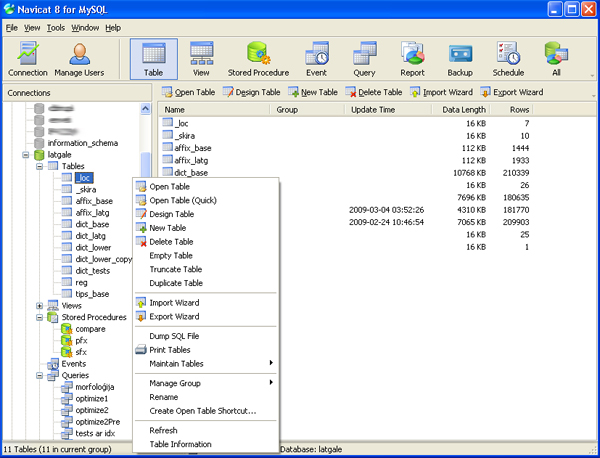Open the Help menu
The width and height of the screenshot is (600, 458).
coord(113,28)
